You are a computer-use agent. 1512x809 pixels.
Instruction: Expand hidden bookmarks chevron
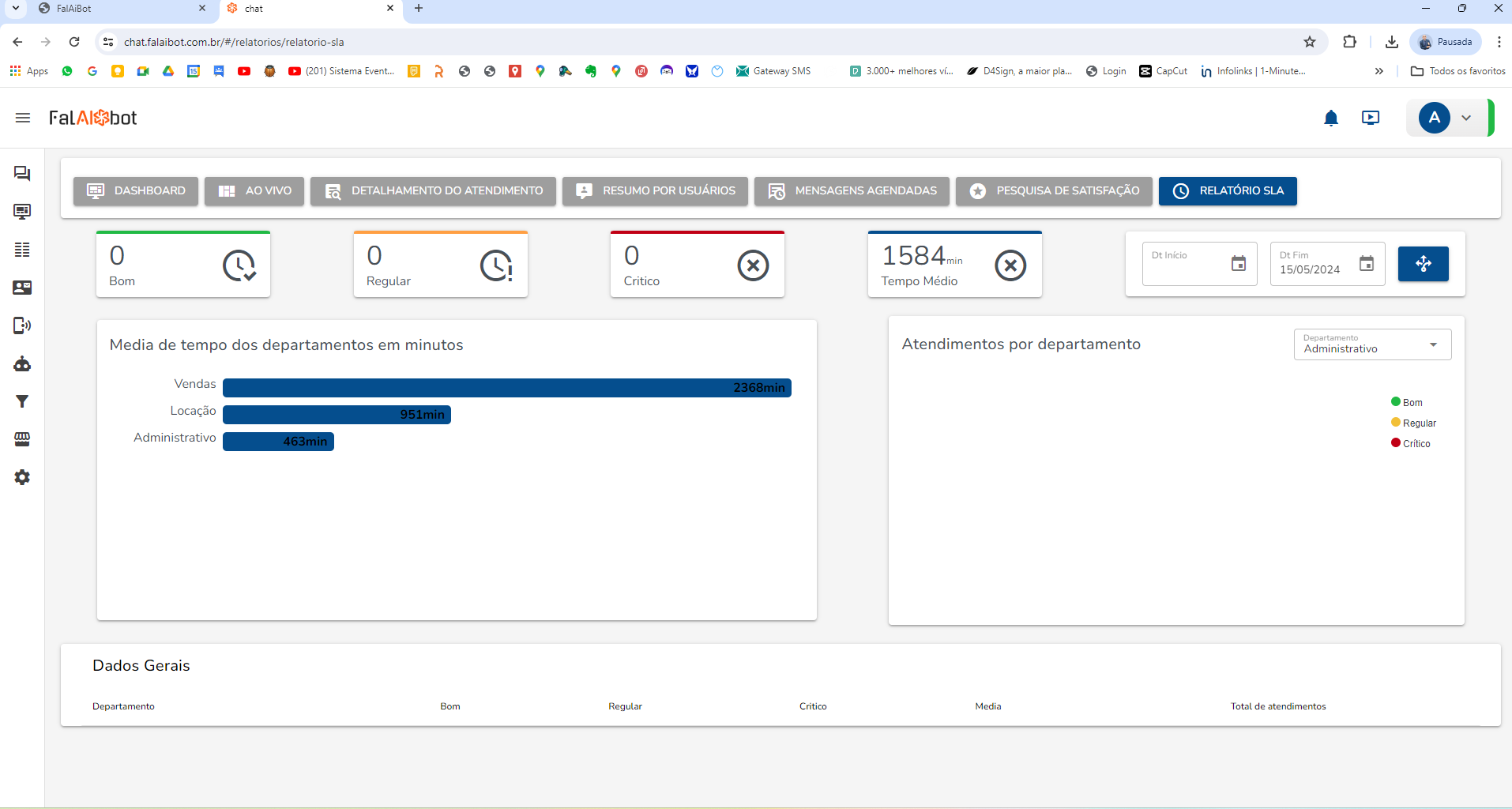pyautogui.click(x=1379, y=71)
